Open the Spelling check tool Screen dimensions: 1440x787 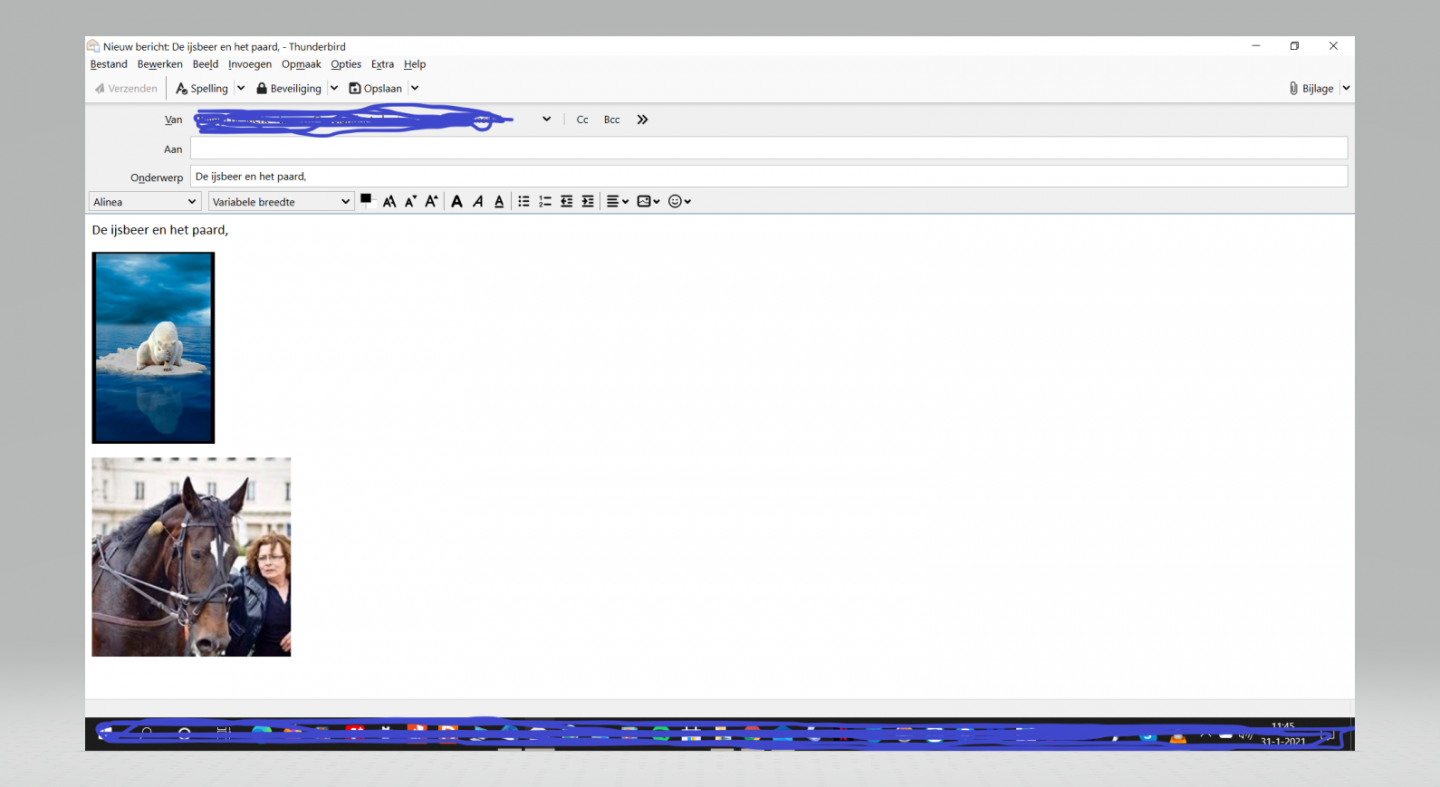coord(202,88)
